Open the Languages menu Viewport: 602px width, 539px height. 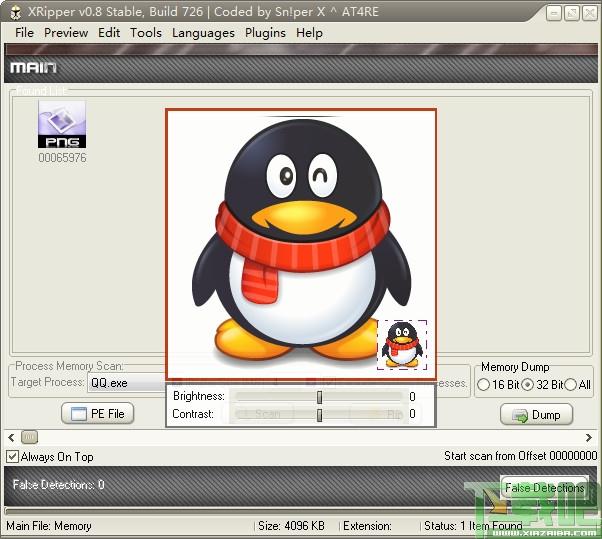[203, 33]
